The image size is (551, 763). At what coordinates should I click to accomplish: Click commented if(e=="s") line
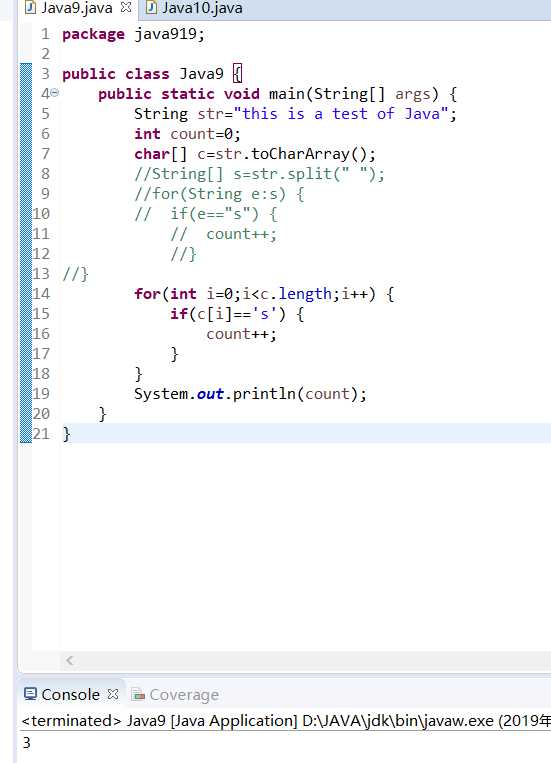206,214
